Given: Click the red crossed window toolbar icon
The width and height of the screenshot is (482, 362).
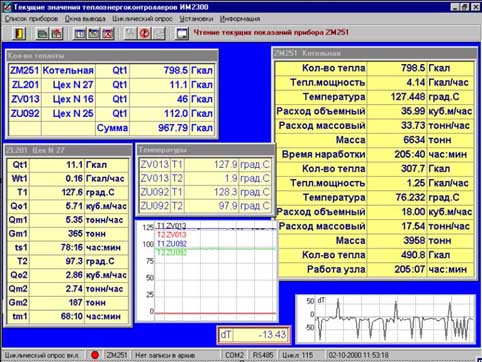Looking at the screenshot, I should coord(108,33).
